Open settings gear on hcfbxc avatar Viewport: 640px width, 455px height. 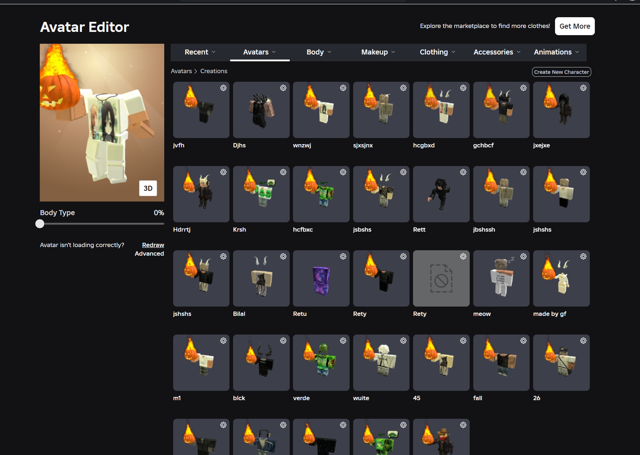pos(343,172)
